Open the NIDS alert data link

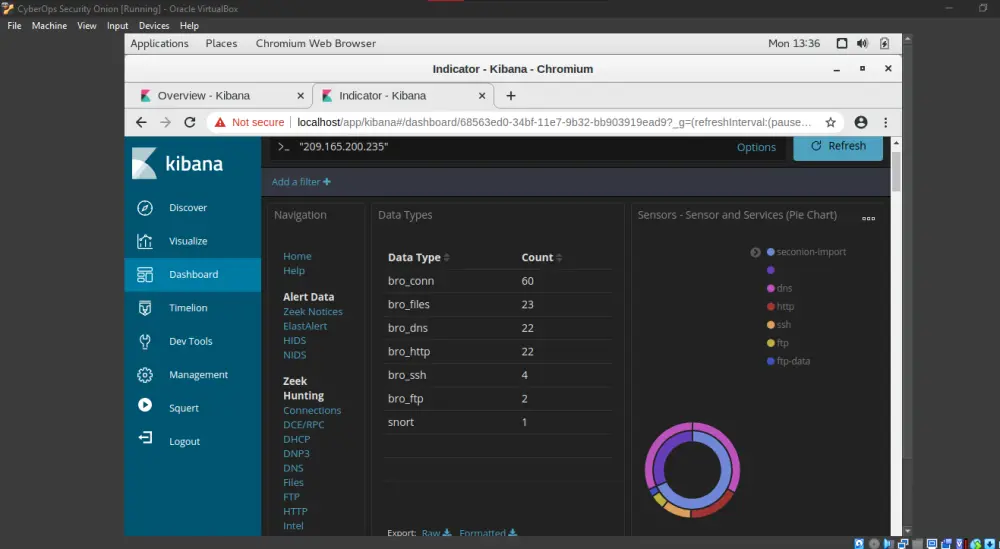coord(295,355)
